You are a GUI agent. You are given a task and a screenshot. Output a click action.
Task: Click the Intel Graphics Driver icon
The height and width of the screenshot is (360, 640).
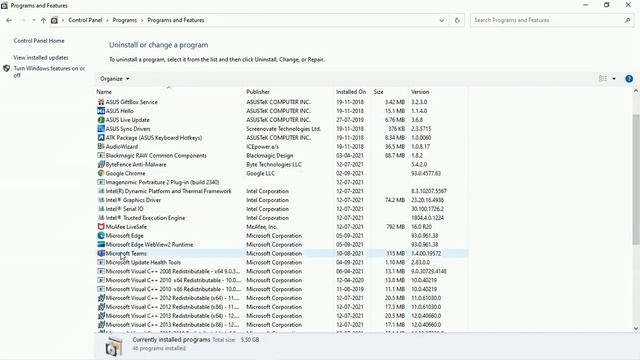pos(101,200)
